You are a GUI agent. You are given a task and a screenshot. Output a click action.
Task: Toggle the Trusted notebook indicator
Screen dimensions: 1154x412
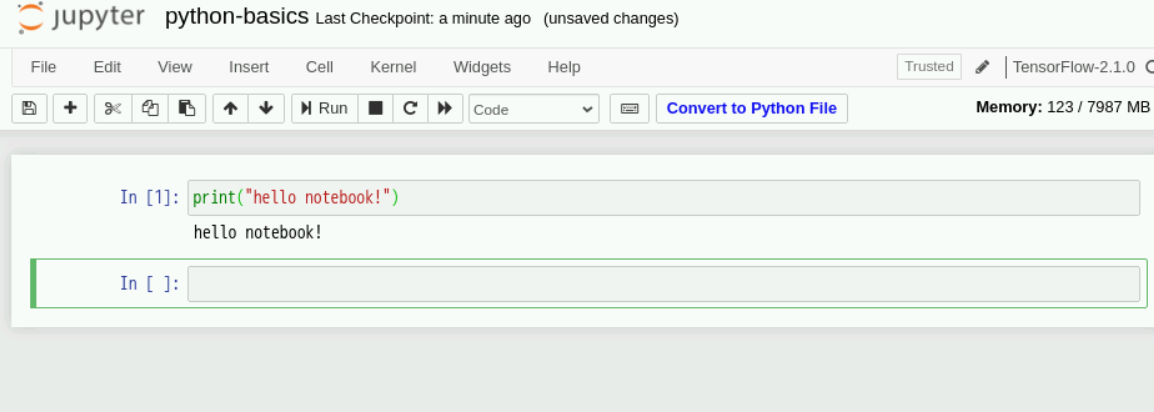929,67
